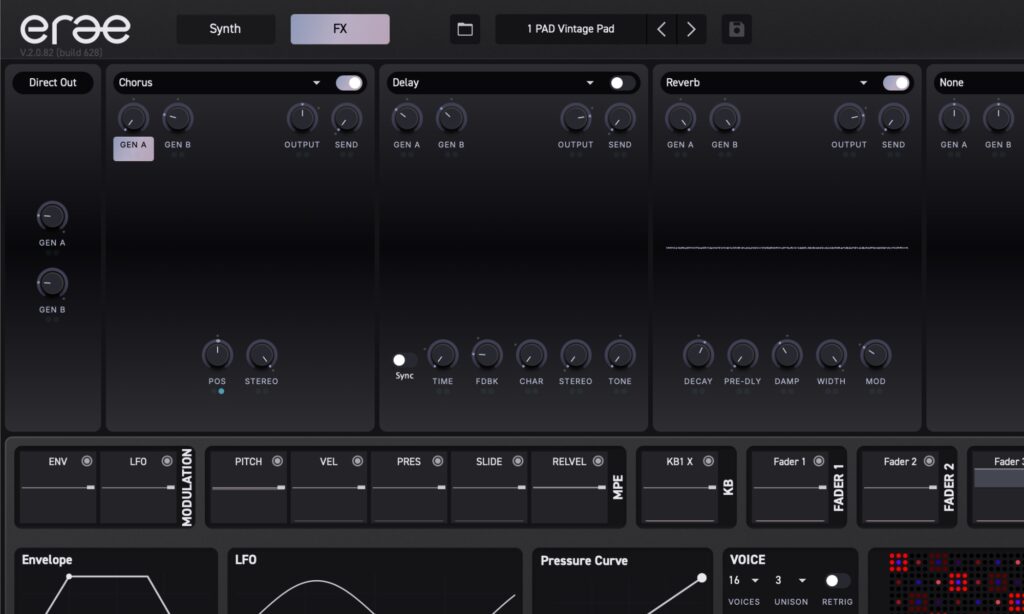Click the VEL modulation amount slider
The width and height of the screenshot is (1024, 614).
pyautogui.click(x=328, y=487)
